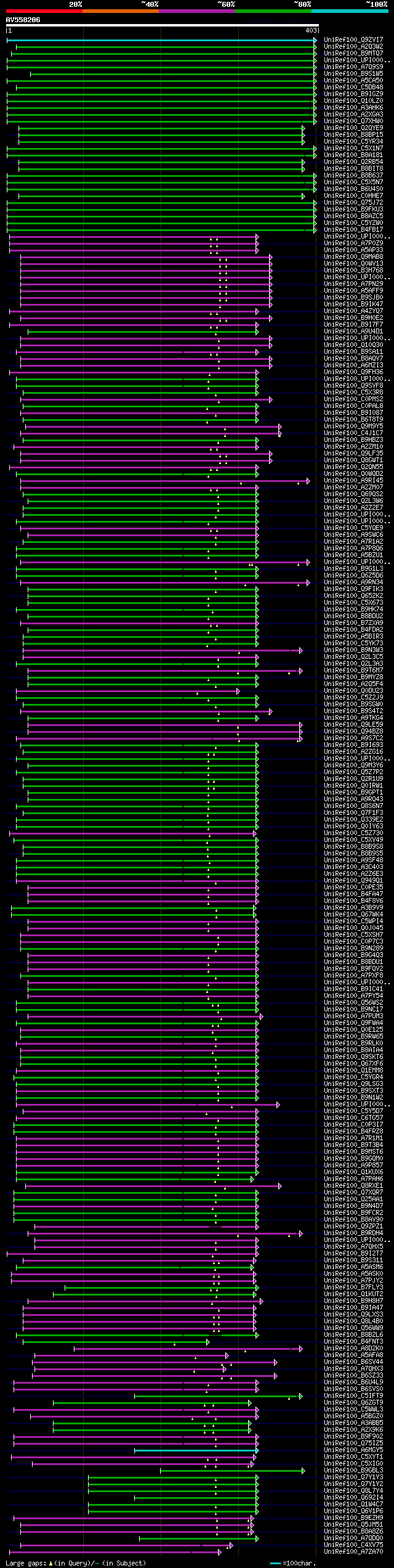Image resolution: width=394 pixels, height=1568 pixels.
Task: Click the hit label UniRef100_B8B637
Action: pos(353,176)
